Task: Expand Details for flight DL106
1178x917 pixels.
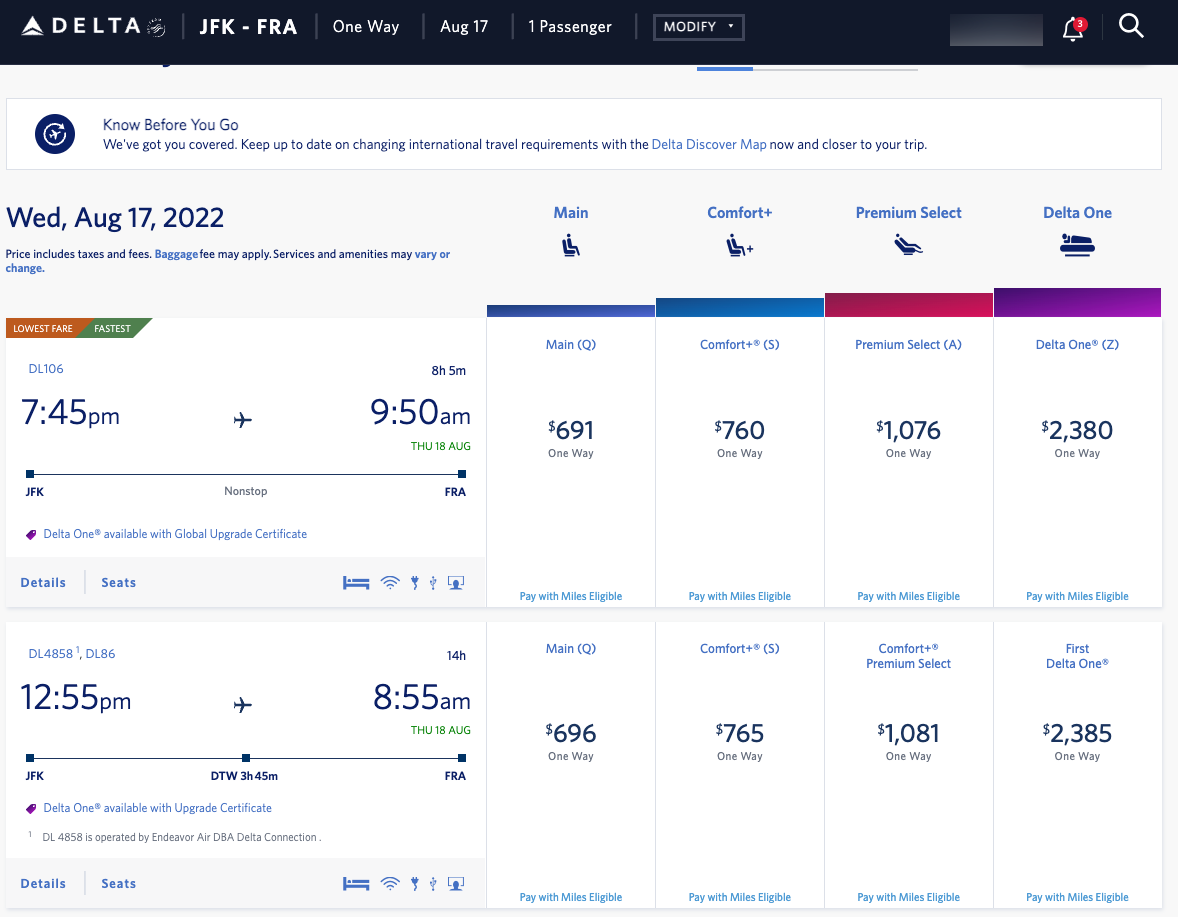Action: coord(43,581)
